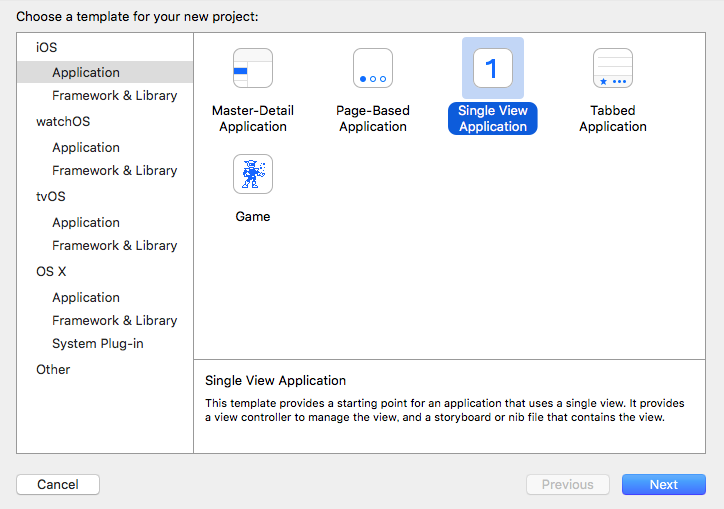Click the watchOS section header

[x=63, y=121]
